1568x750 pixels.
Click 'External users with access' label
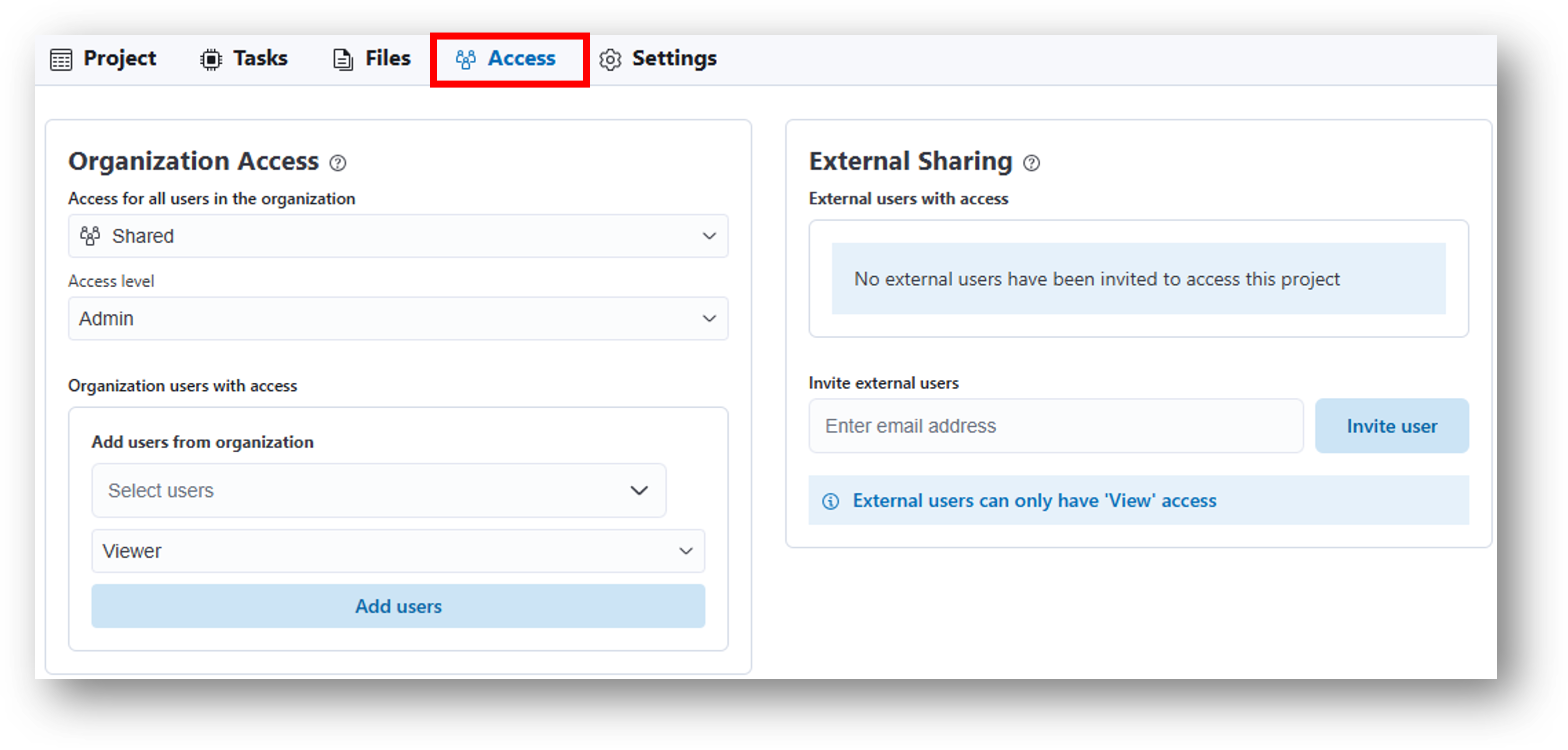coord(908,199)
